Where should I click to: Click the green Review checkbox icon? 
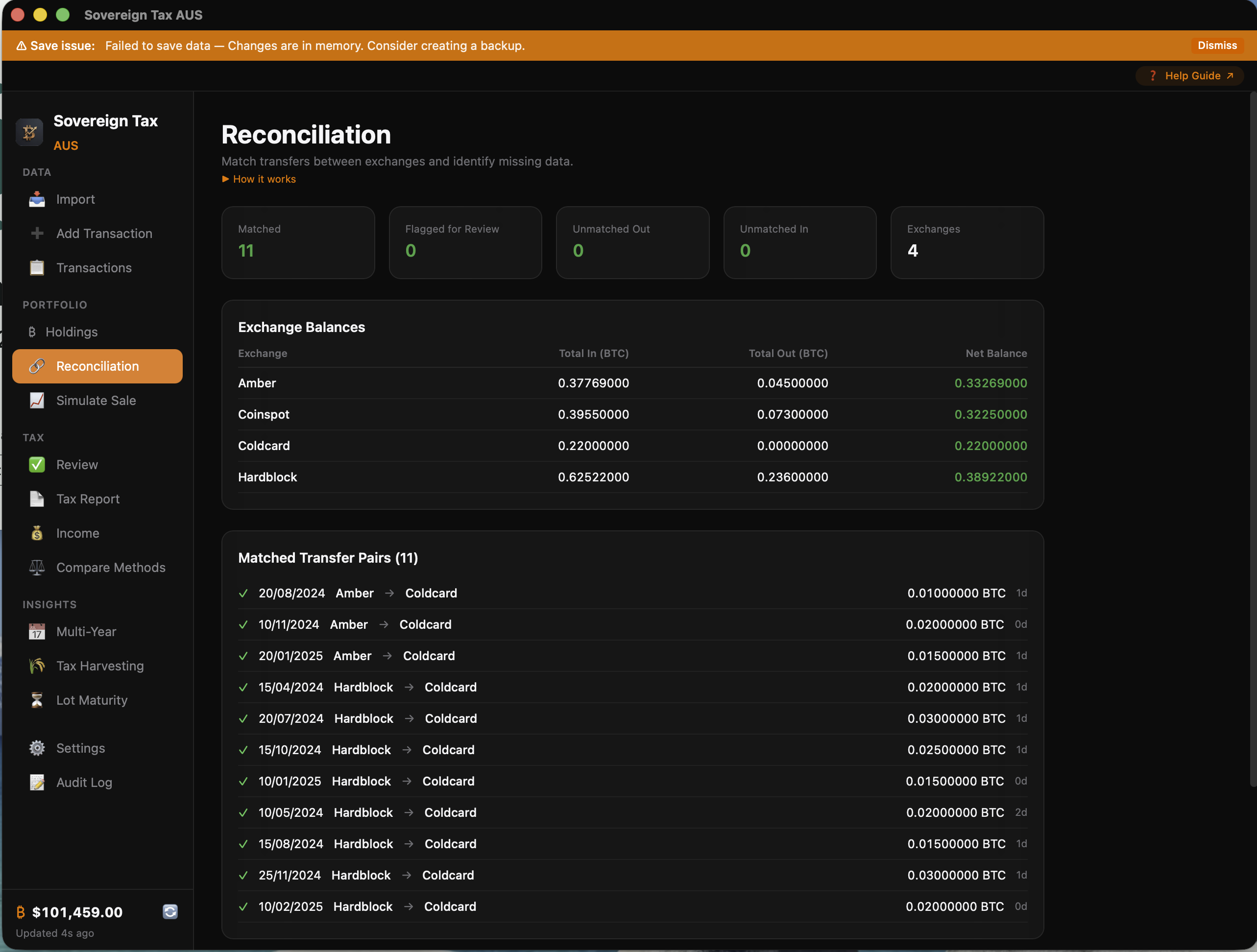pos(36,464)
